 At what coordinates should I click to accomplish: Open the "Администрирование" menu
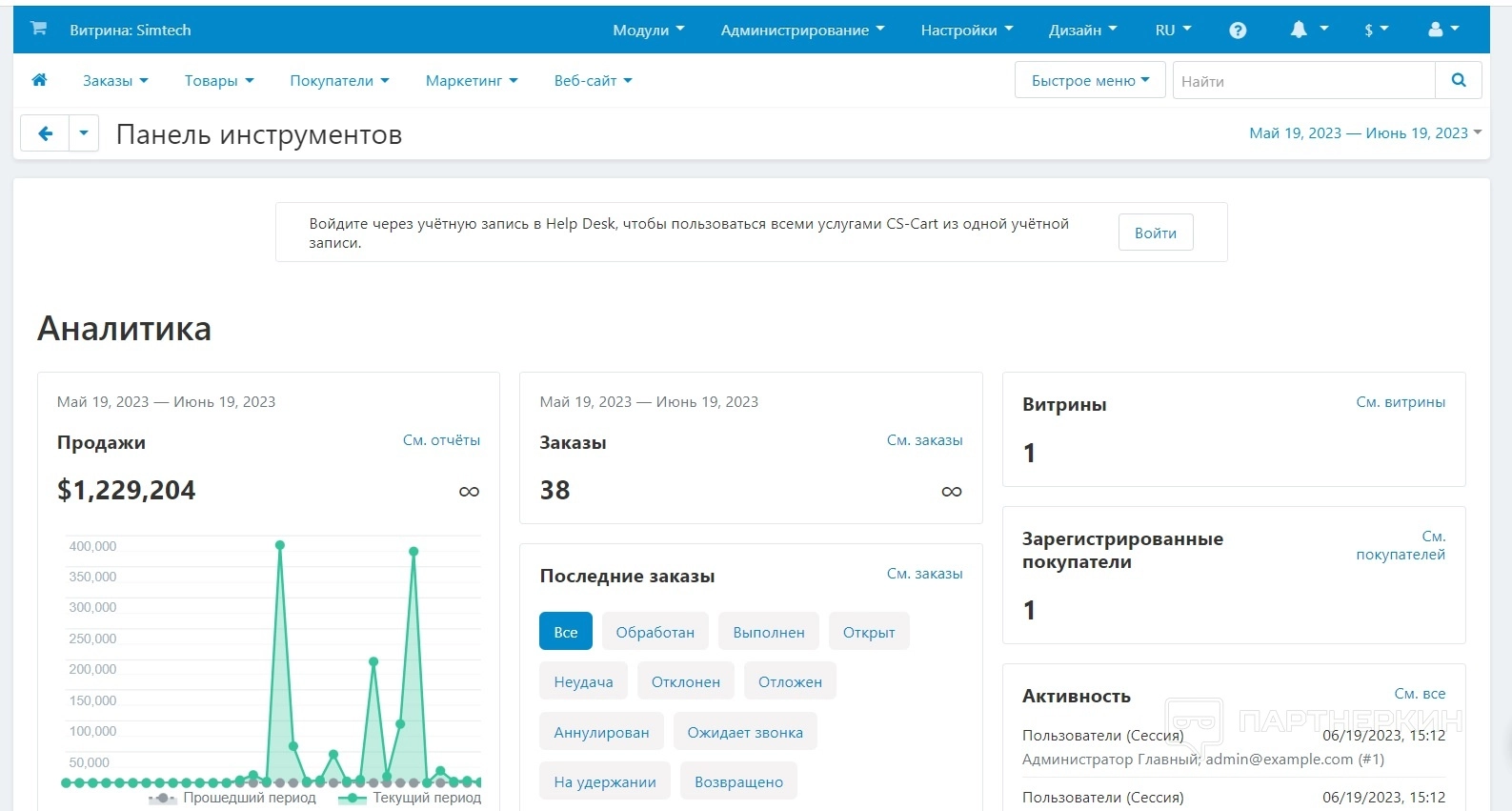tap(802, 30)
